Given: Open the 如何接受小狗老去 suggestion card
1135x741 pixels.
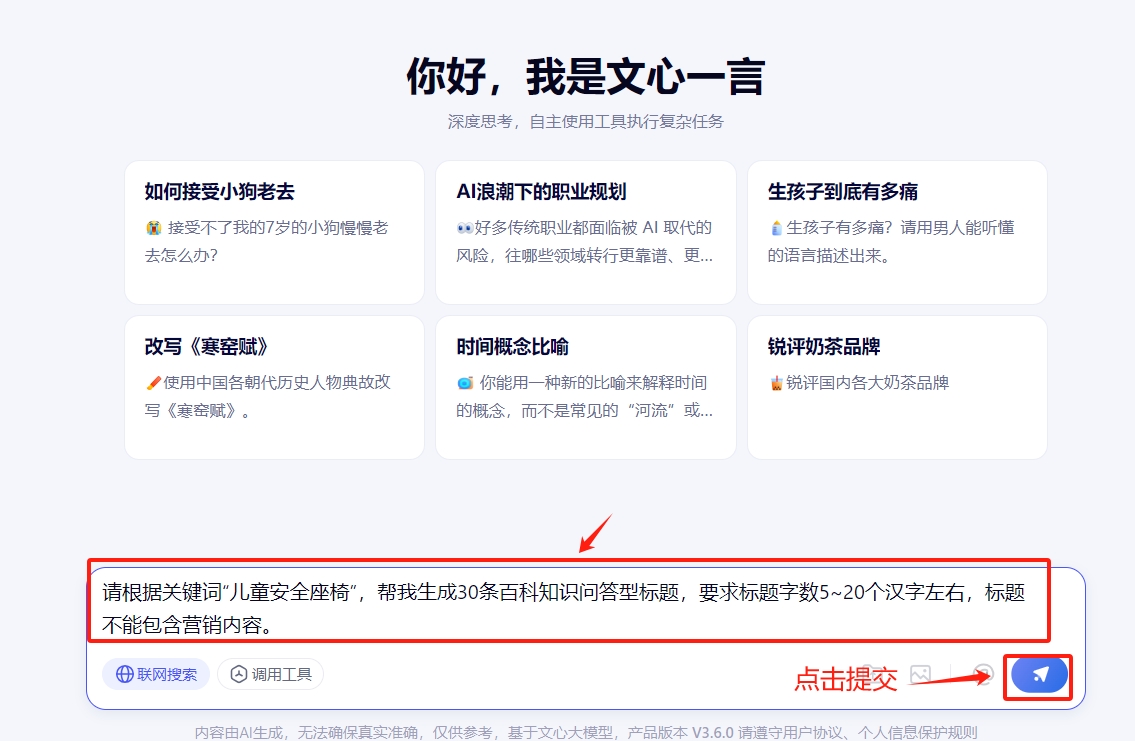Looking at the screenshot, I should (x=274, y=232).
